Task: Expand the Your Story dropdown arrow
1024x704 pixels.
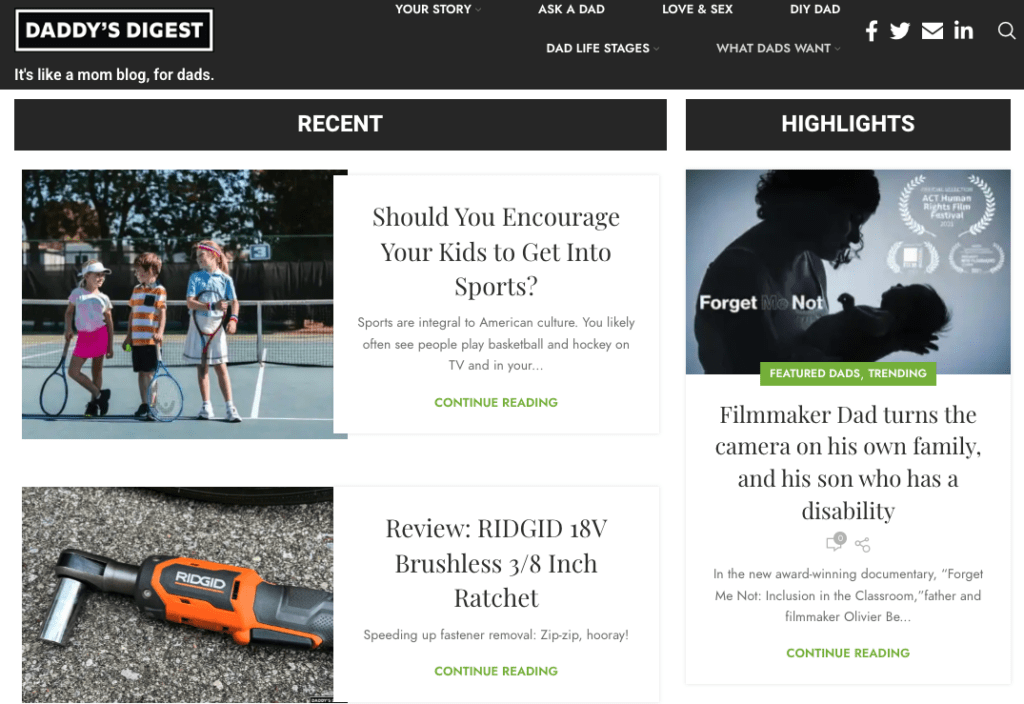Action: coord(478,10)
